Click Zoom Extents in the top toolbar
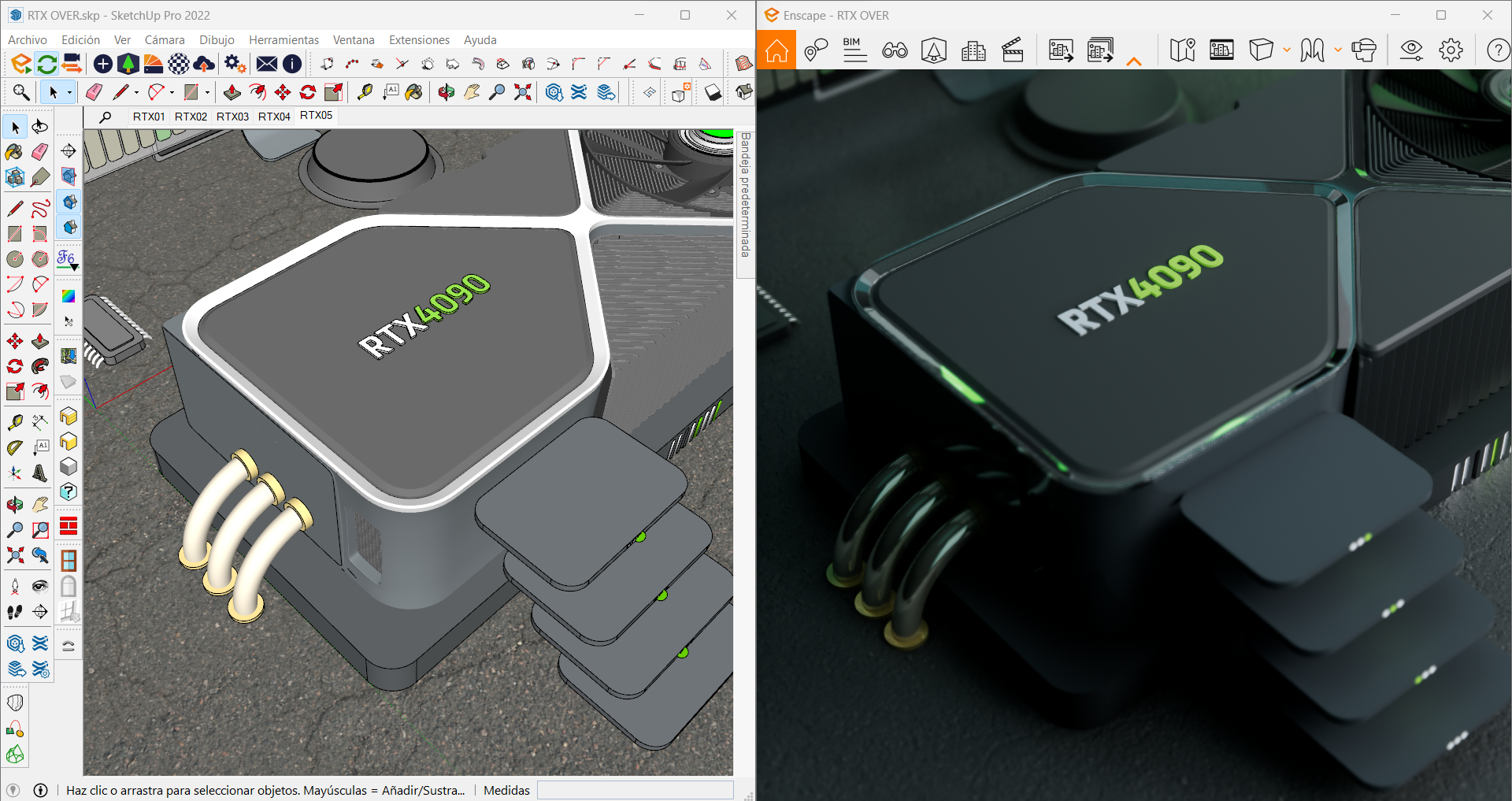The width and height of the screenshot is (1512, 801). [522, 92]
